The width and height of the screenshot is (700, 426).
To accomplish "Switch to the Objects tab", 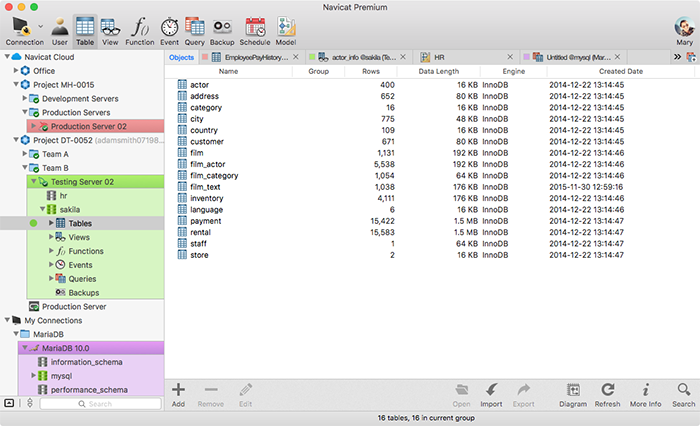I will click(x=181, y=57).
